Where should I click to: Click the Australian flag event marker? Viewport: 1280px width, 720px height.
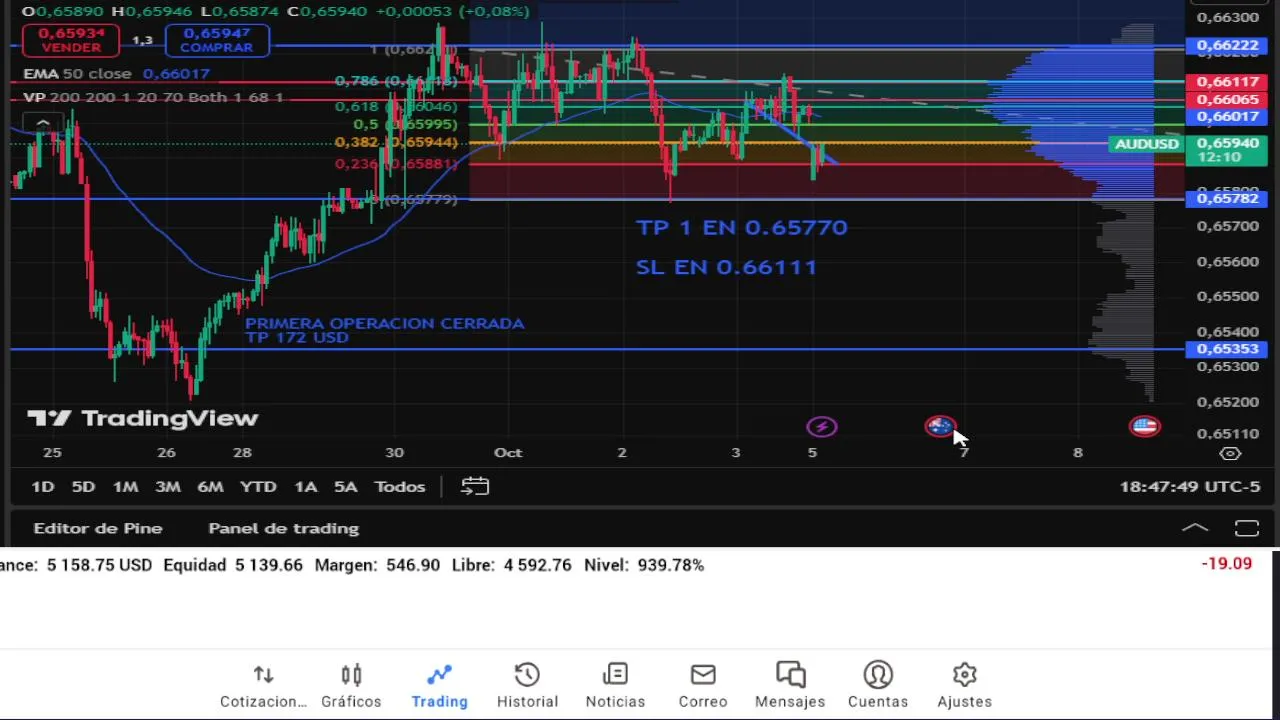coord(940,427)
